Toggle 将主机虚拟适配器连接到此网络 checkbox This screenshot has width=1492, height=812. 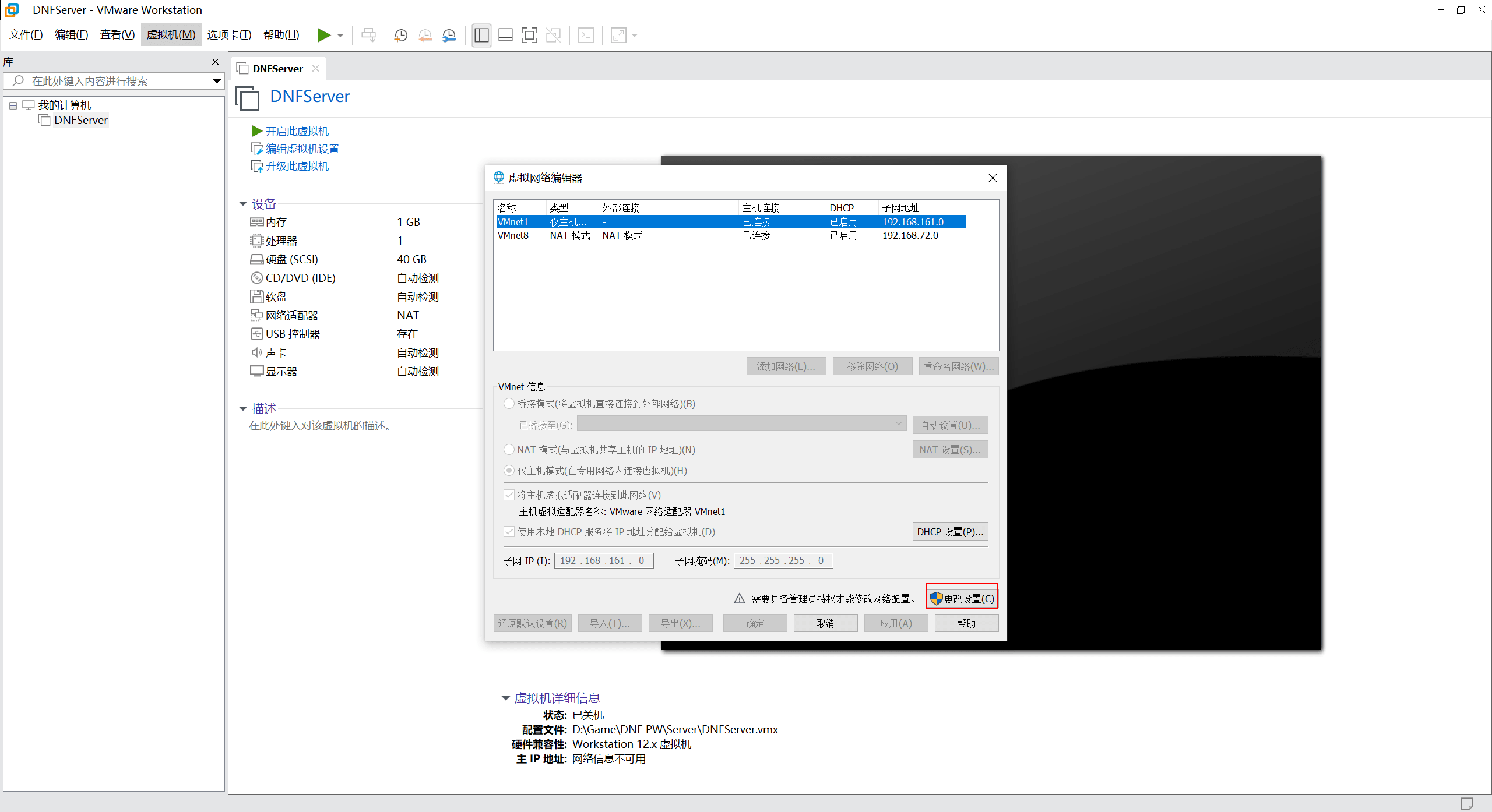[x=509, y=495]
